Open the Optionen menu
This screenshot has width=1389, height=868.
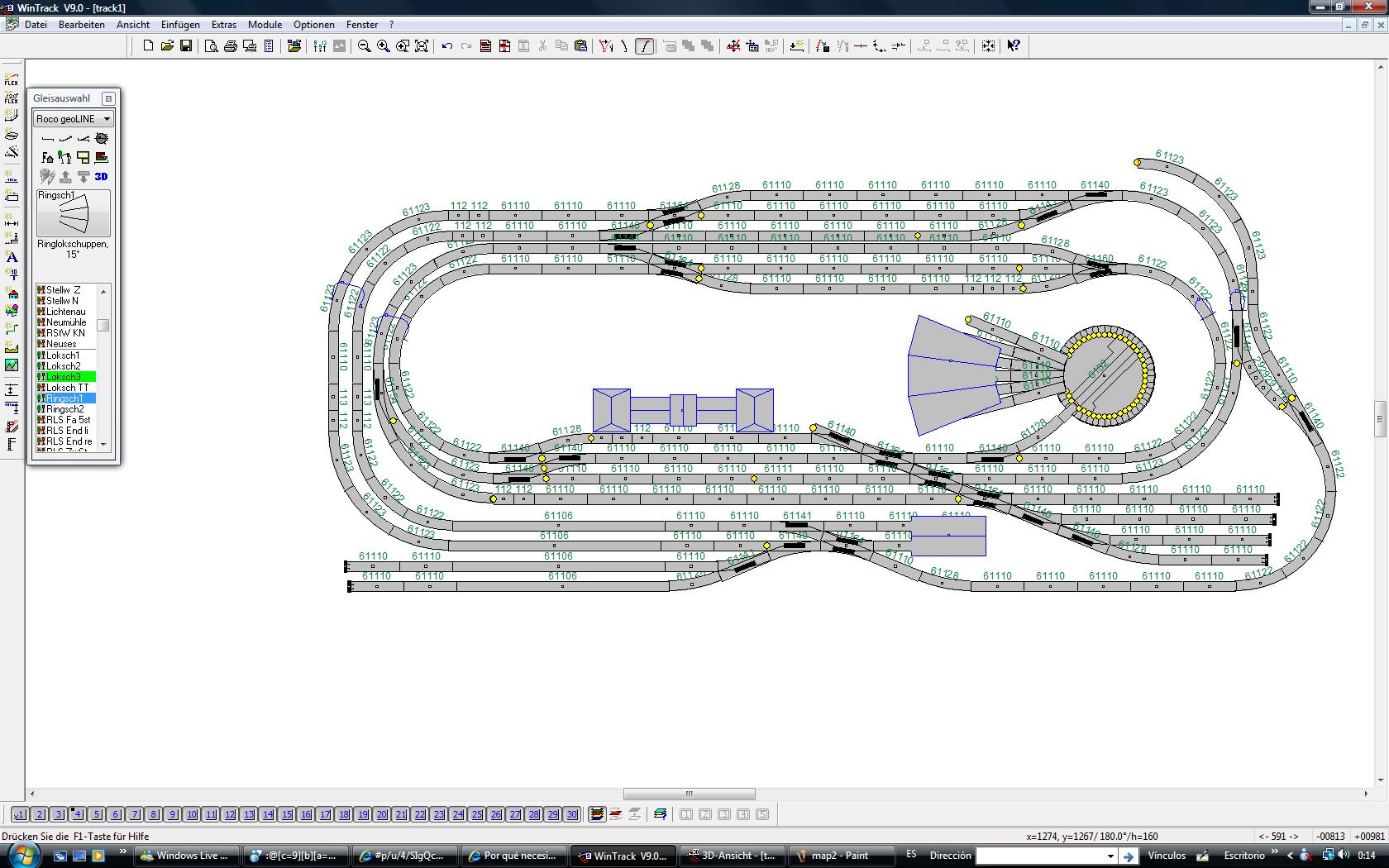314,24
